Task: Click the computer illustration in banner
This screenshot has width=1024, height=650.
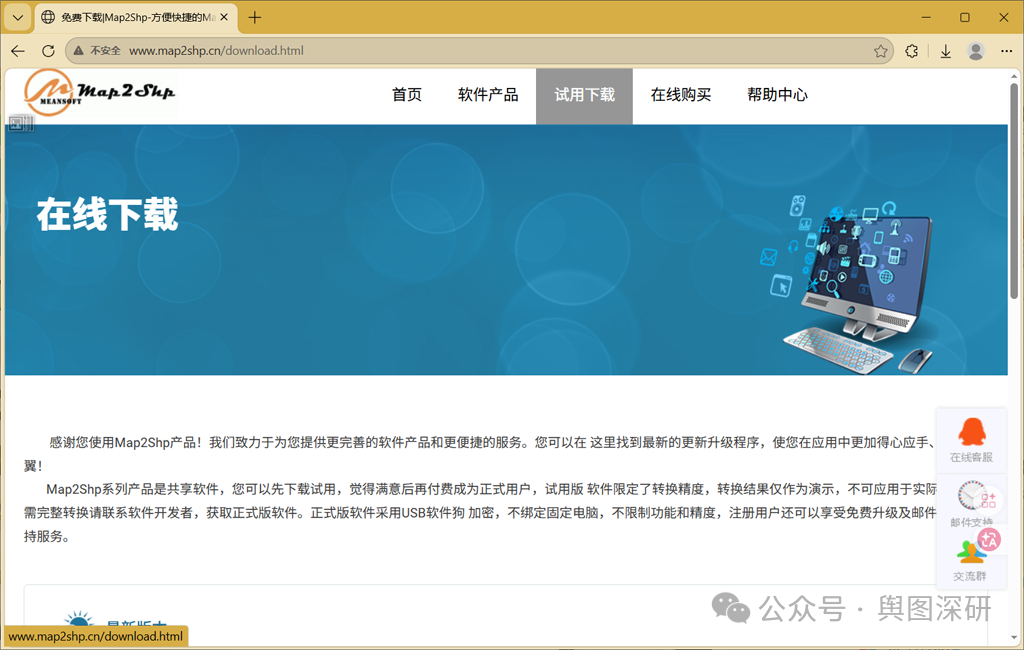Action: click(848, 284)
